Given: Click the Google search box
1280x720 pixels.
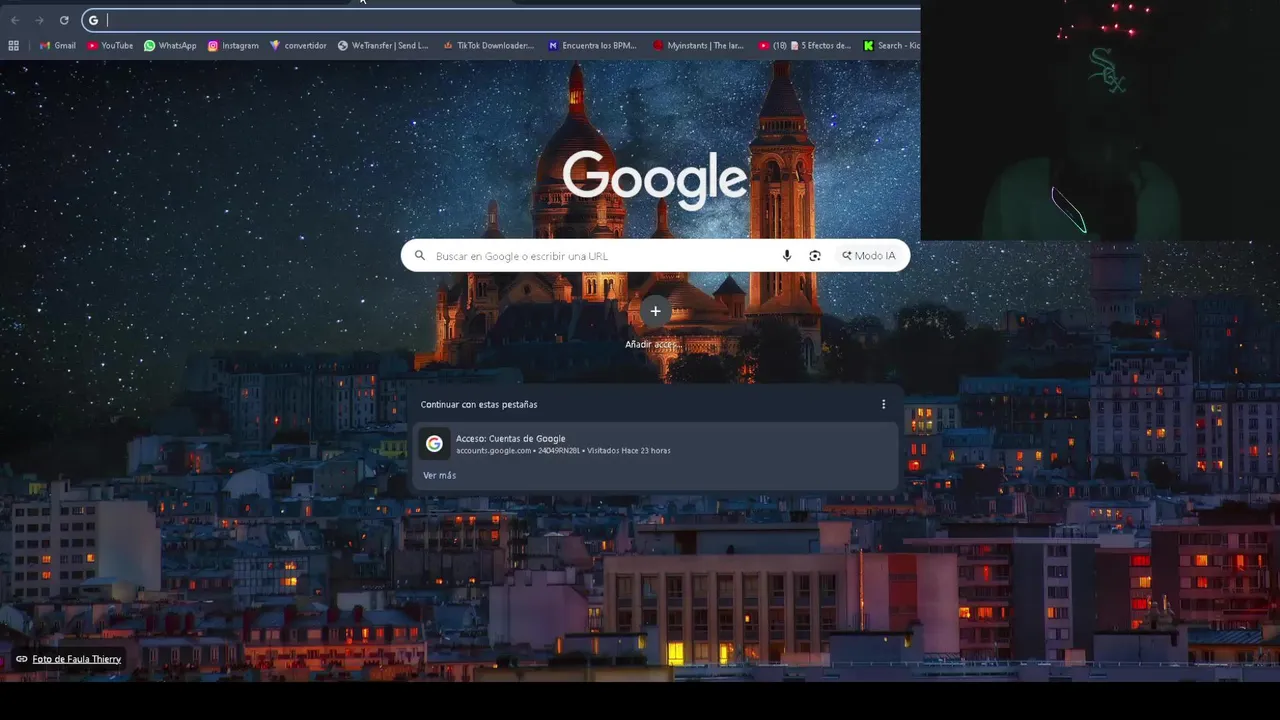Looking at the screenshot, I should point(655,256).
